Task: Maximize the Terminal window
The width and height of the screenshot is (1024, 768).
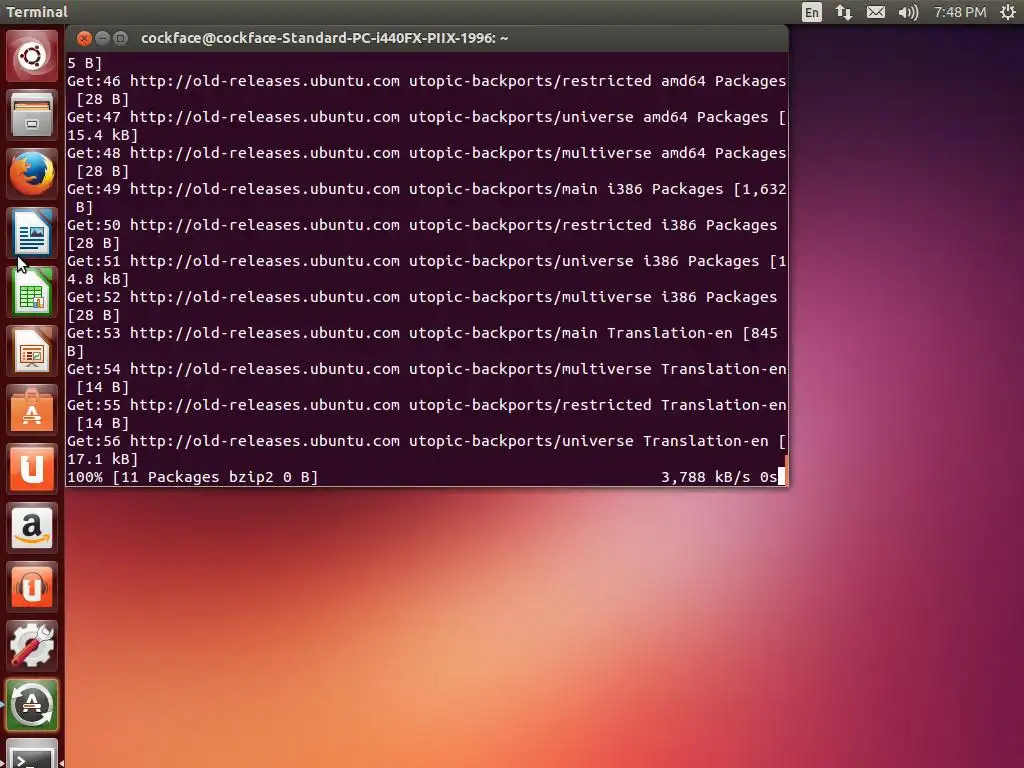Action: [x=120, y=38]
